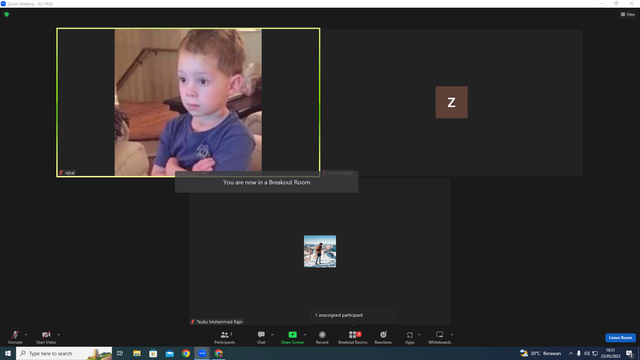Expand arrow beside Whiteboards
640x360 pixels.
(x=452, y=335)
